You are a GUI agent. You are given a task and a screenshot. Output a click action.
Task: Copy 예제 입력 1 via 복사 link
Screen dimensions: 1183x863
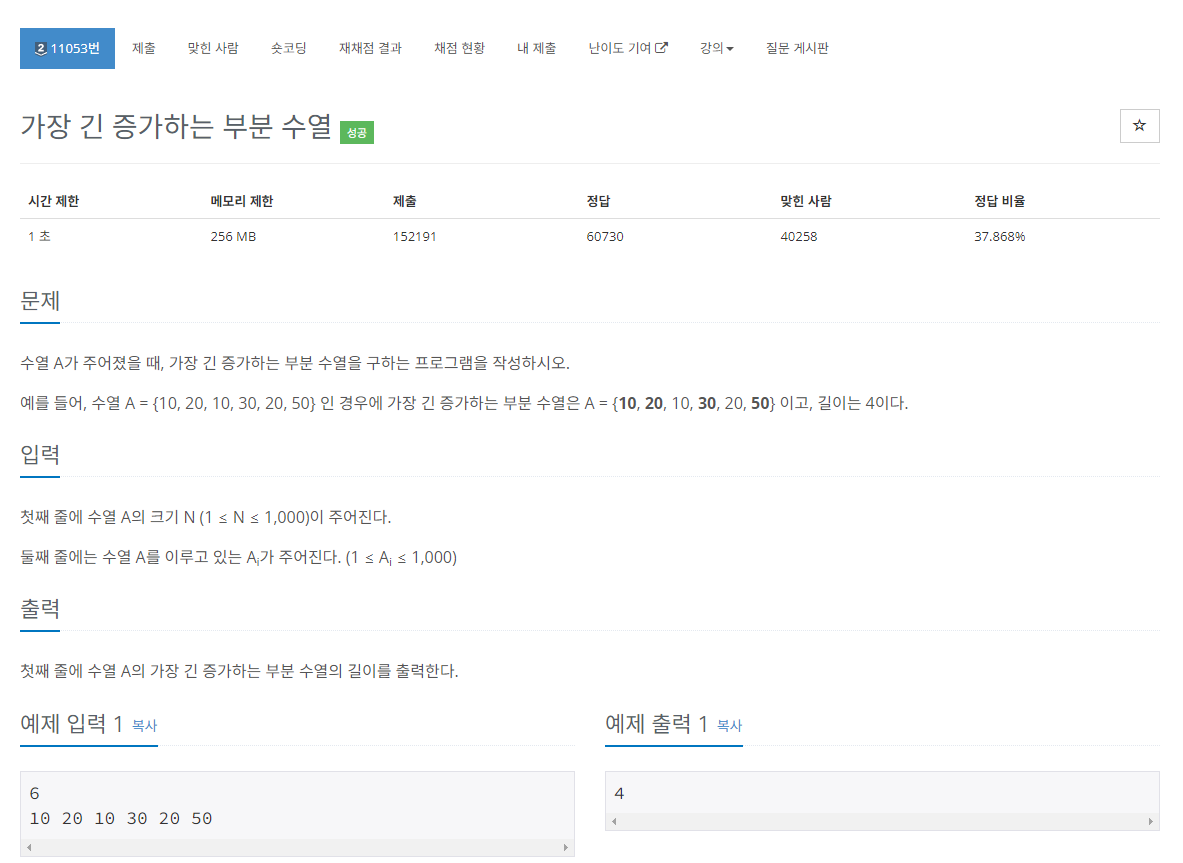click(144, 726)
